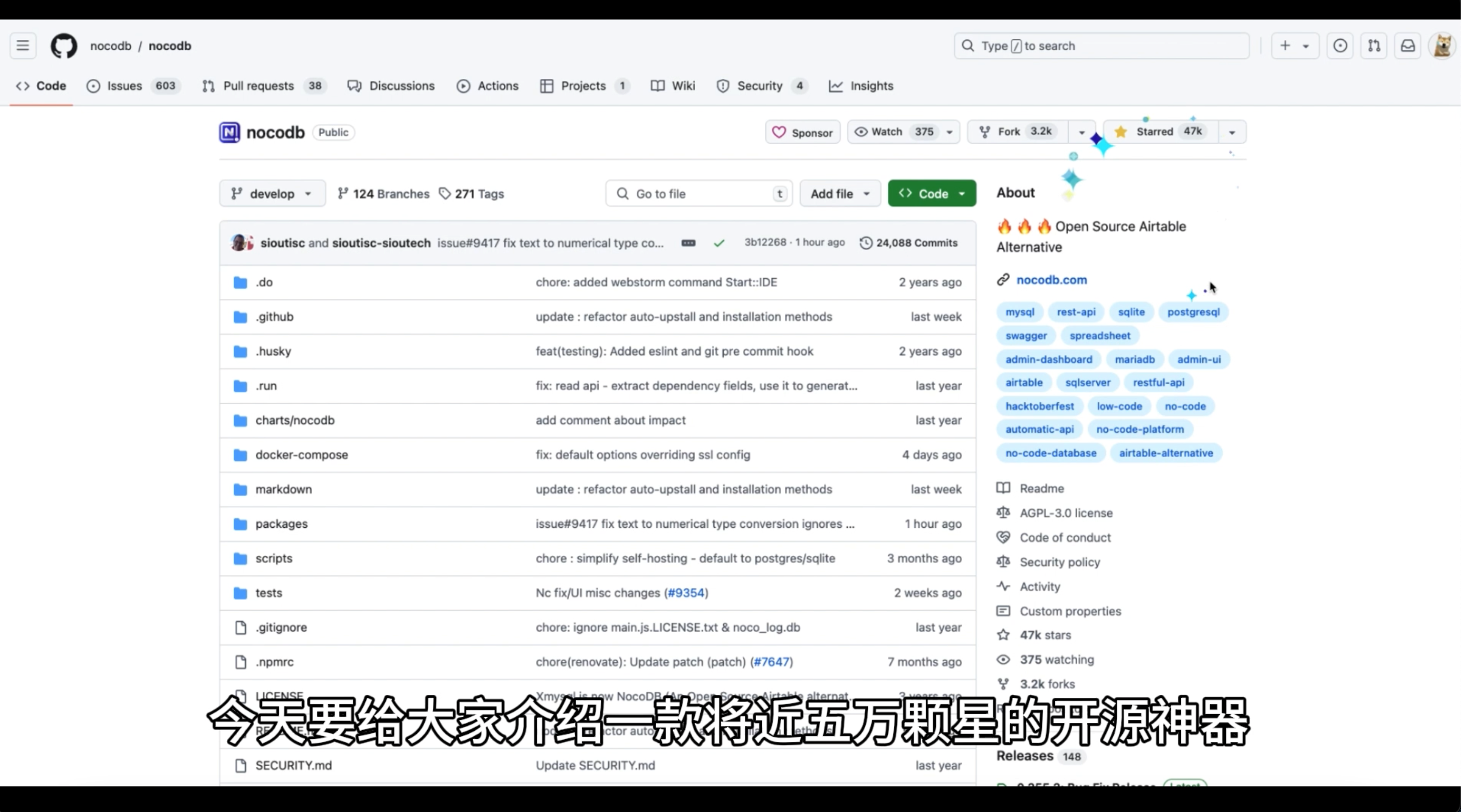Open the green Code dropdown

932,194
